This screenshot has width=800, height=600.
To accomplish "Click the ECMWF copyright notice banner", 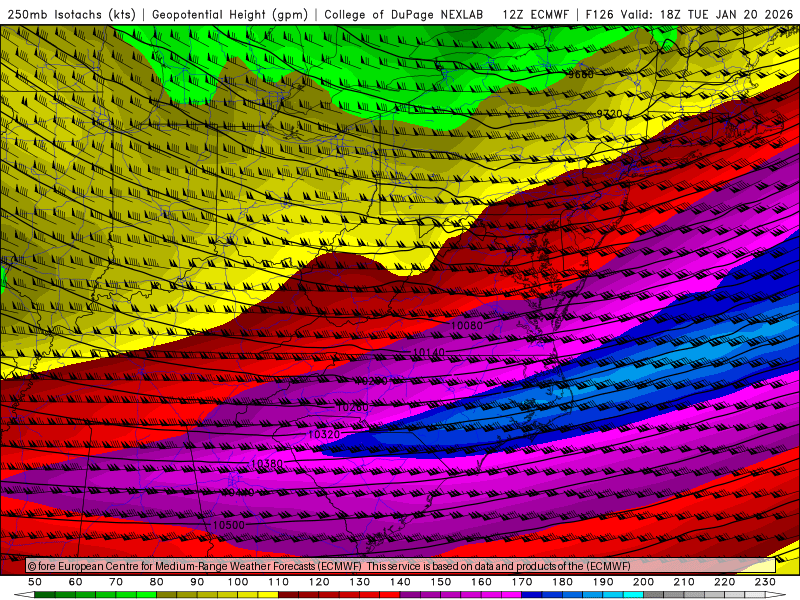I will point(401,565).
